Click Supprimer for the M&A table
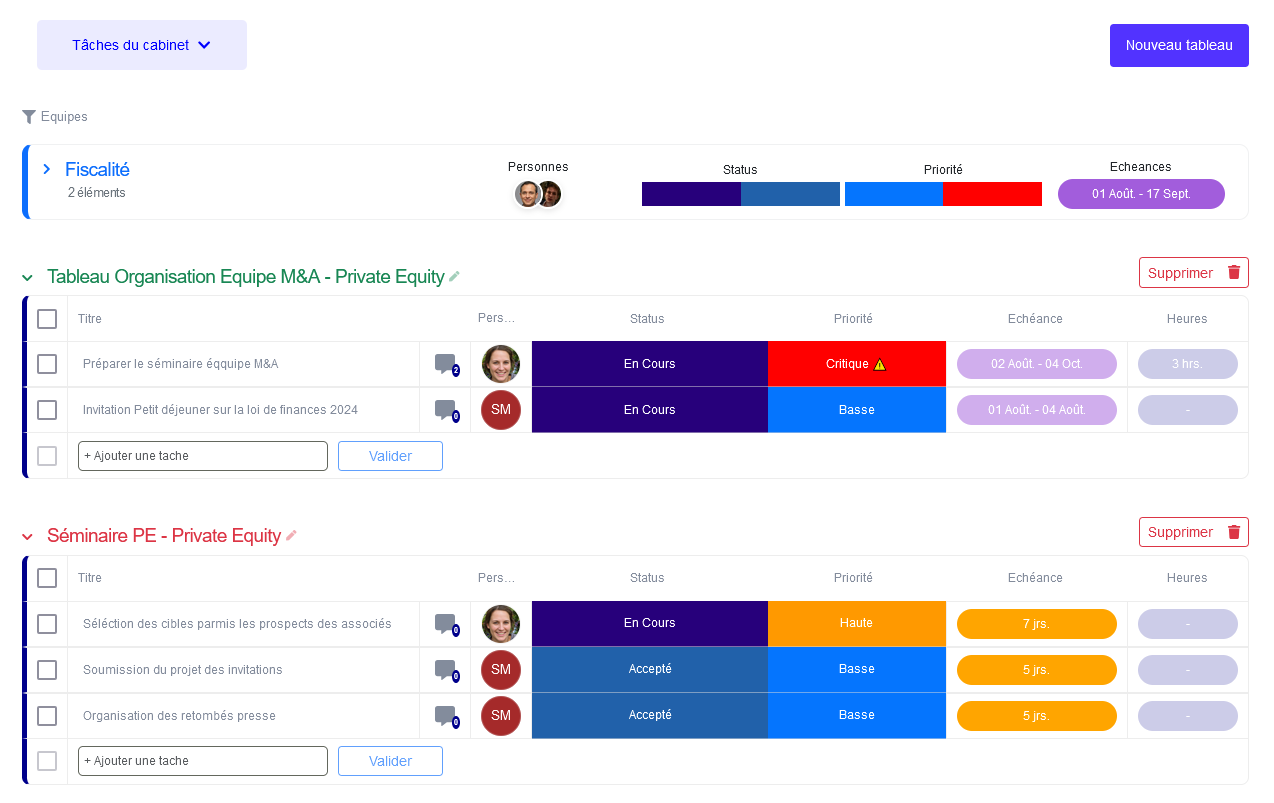 (1194, 273)
